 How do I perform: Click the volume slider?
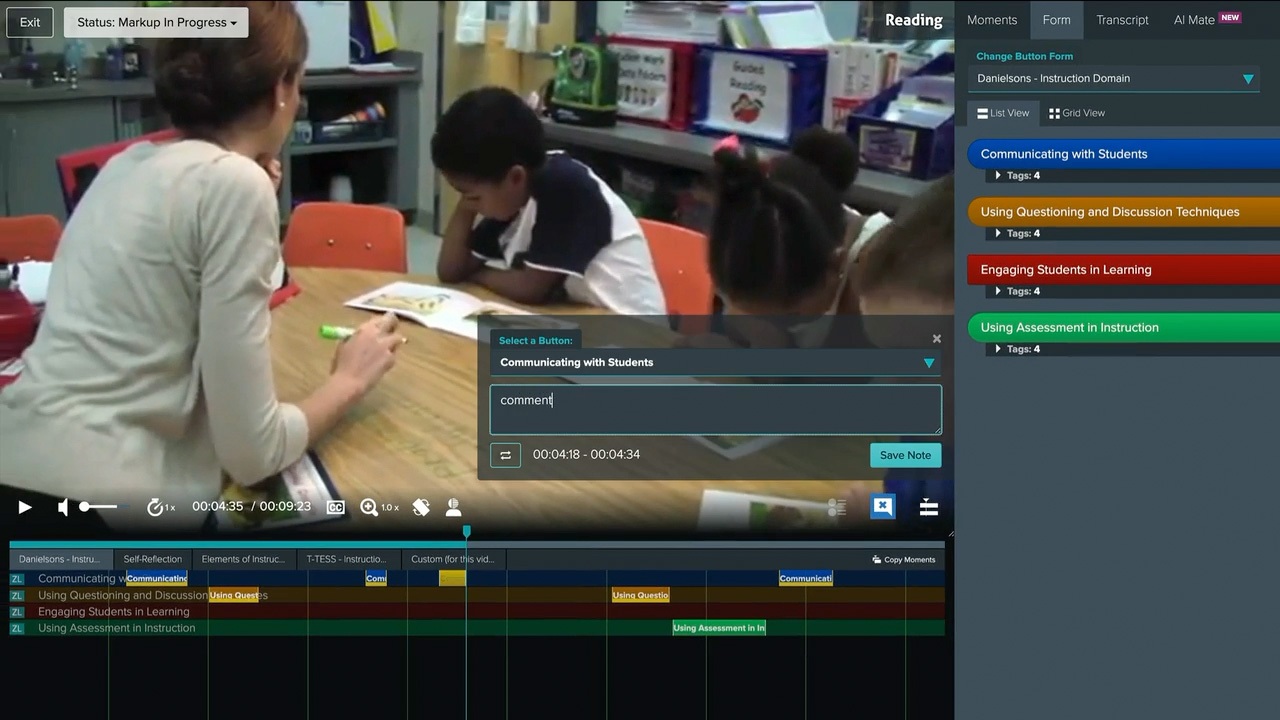98,507
